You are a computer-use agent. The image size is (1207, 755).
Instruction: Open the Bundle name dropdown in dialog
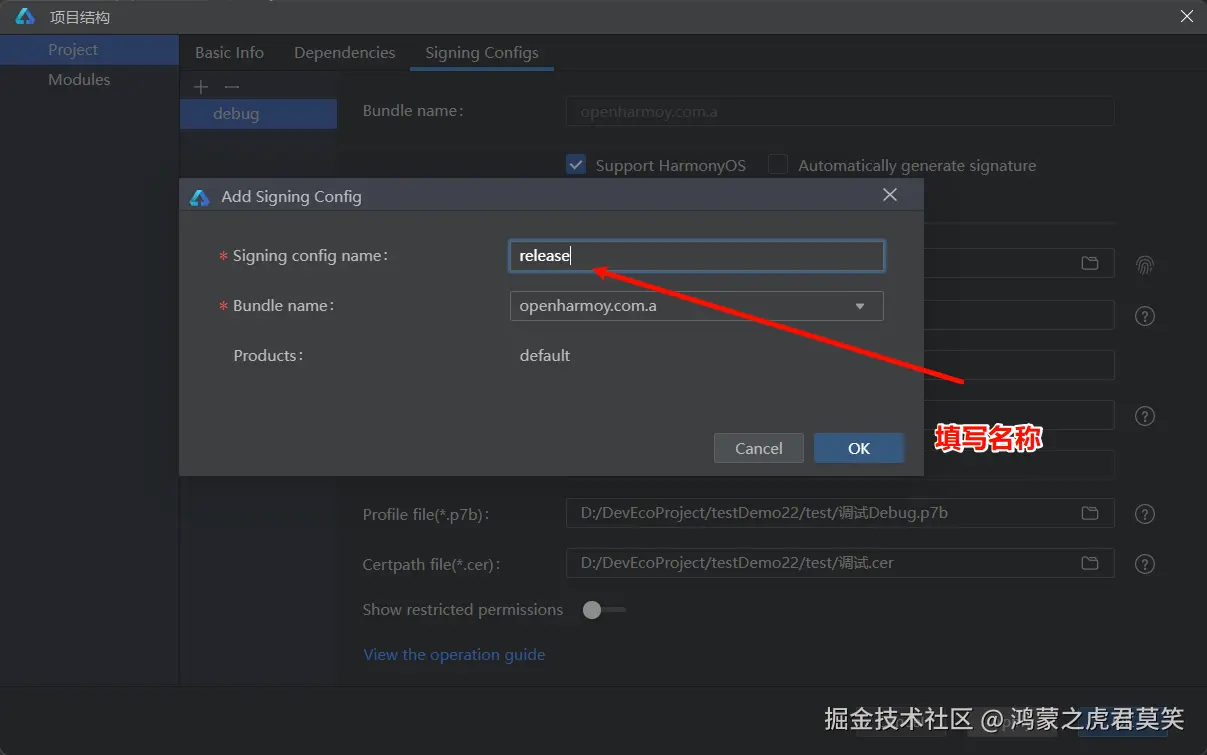click(x=697, y=306)
